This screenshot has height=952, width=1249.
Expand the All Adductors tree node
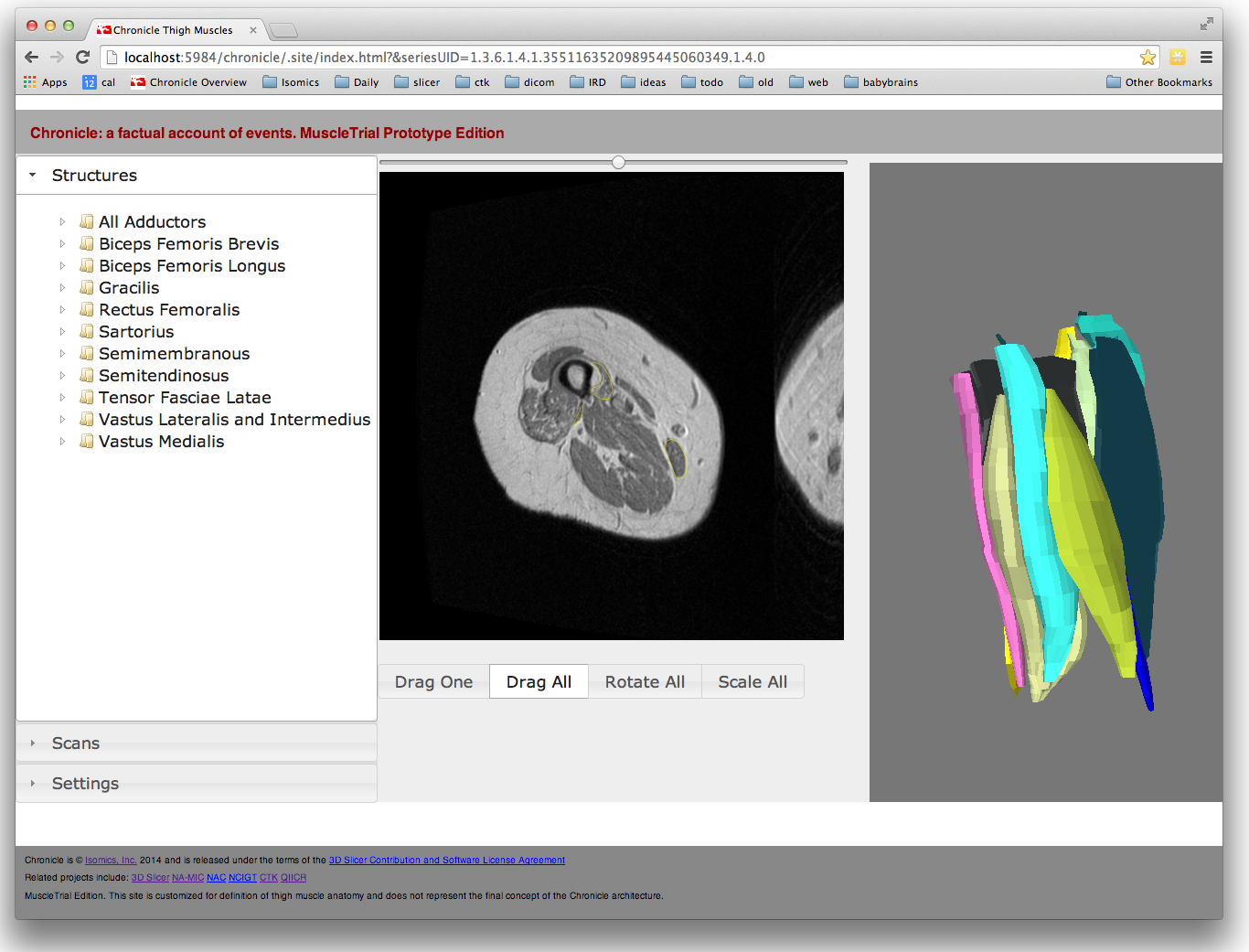(x=62, y=222)
